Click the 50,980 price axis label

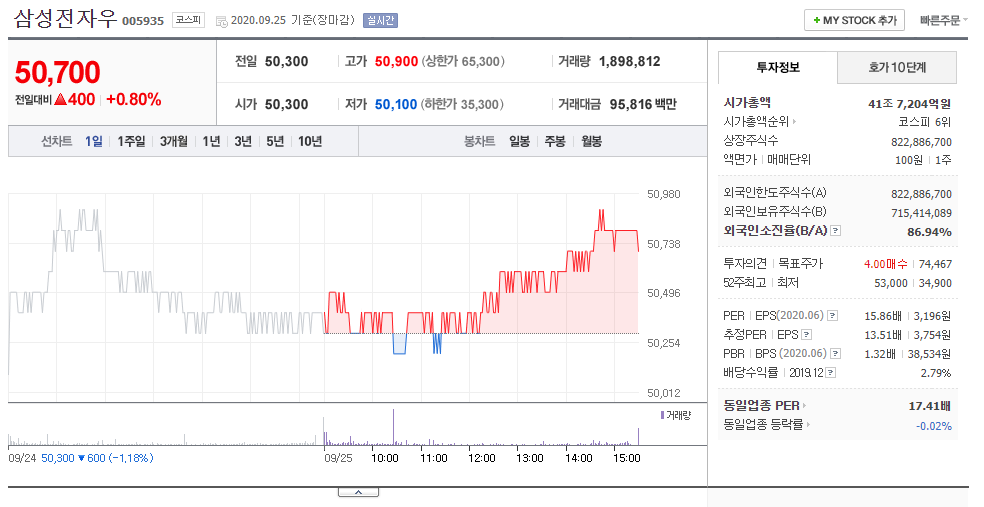coord(663,195)
